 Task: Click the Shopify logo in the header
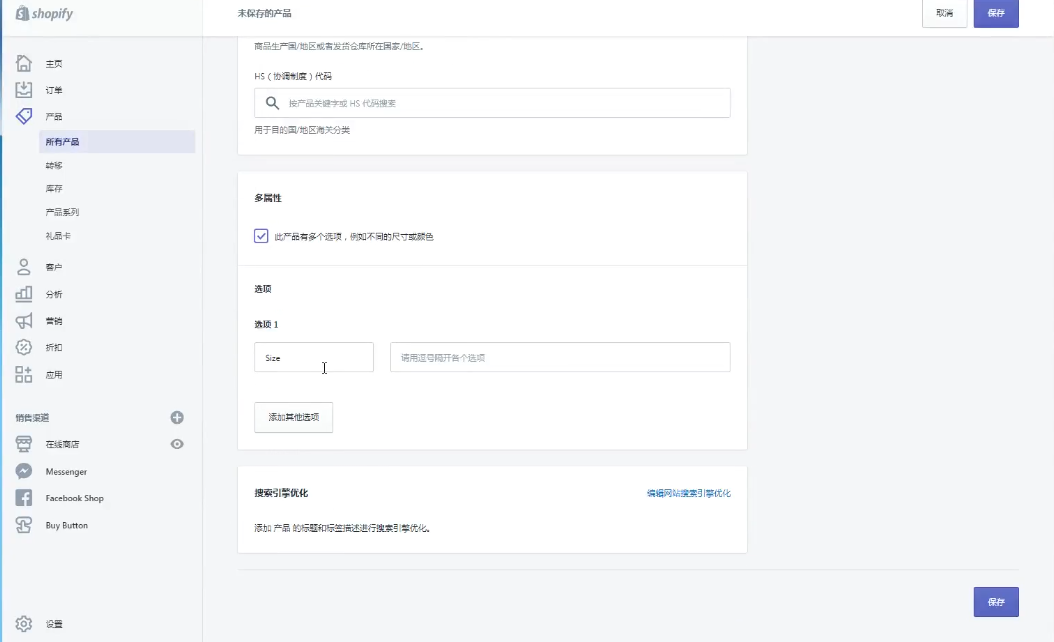pyautogui.click(x=44, y=14)
